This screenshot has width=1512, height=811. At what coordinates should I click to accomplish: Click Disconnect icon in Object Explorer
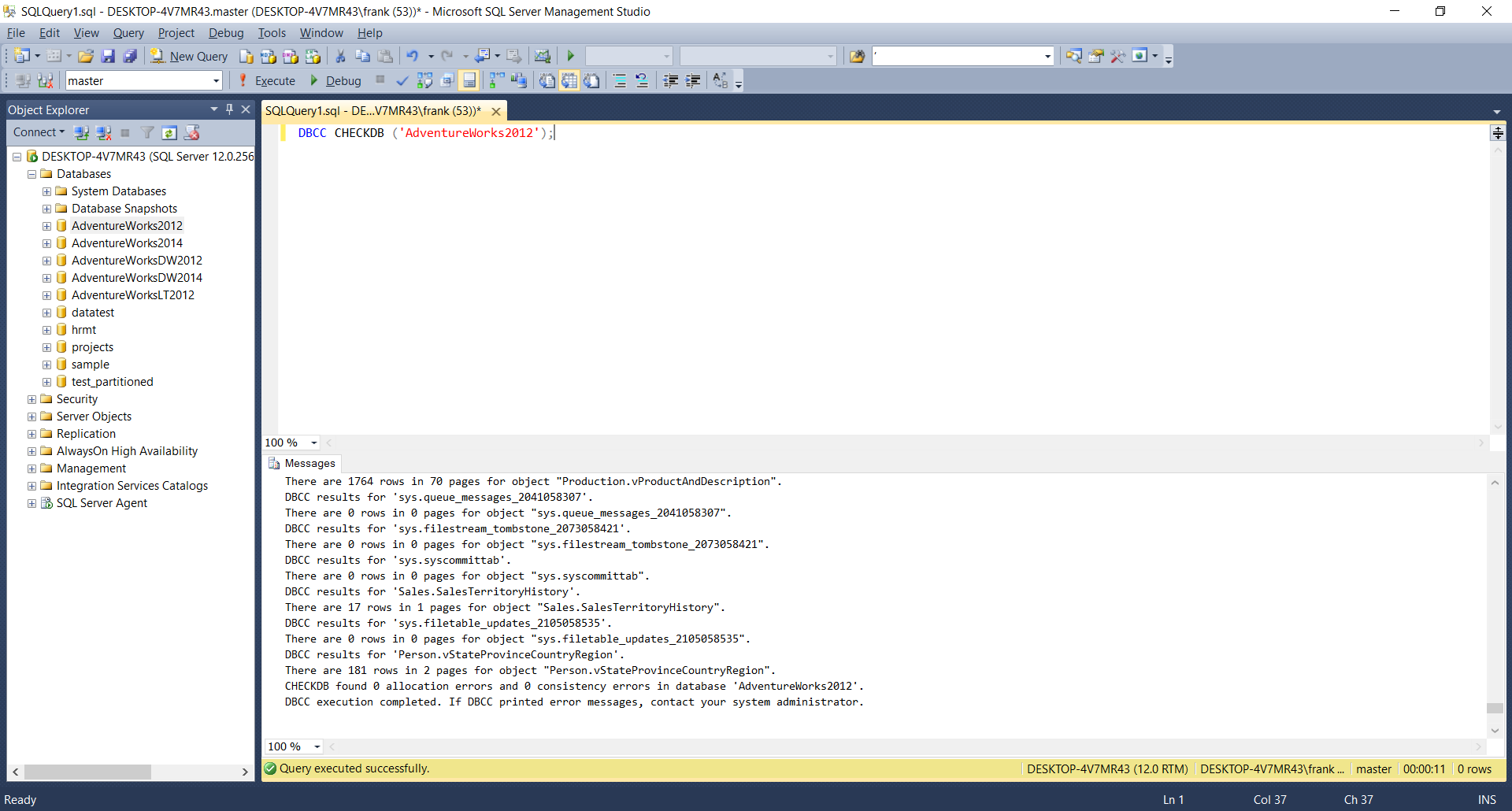pyautogui.click(x=103, y=132)
